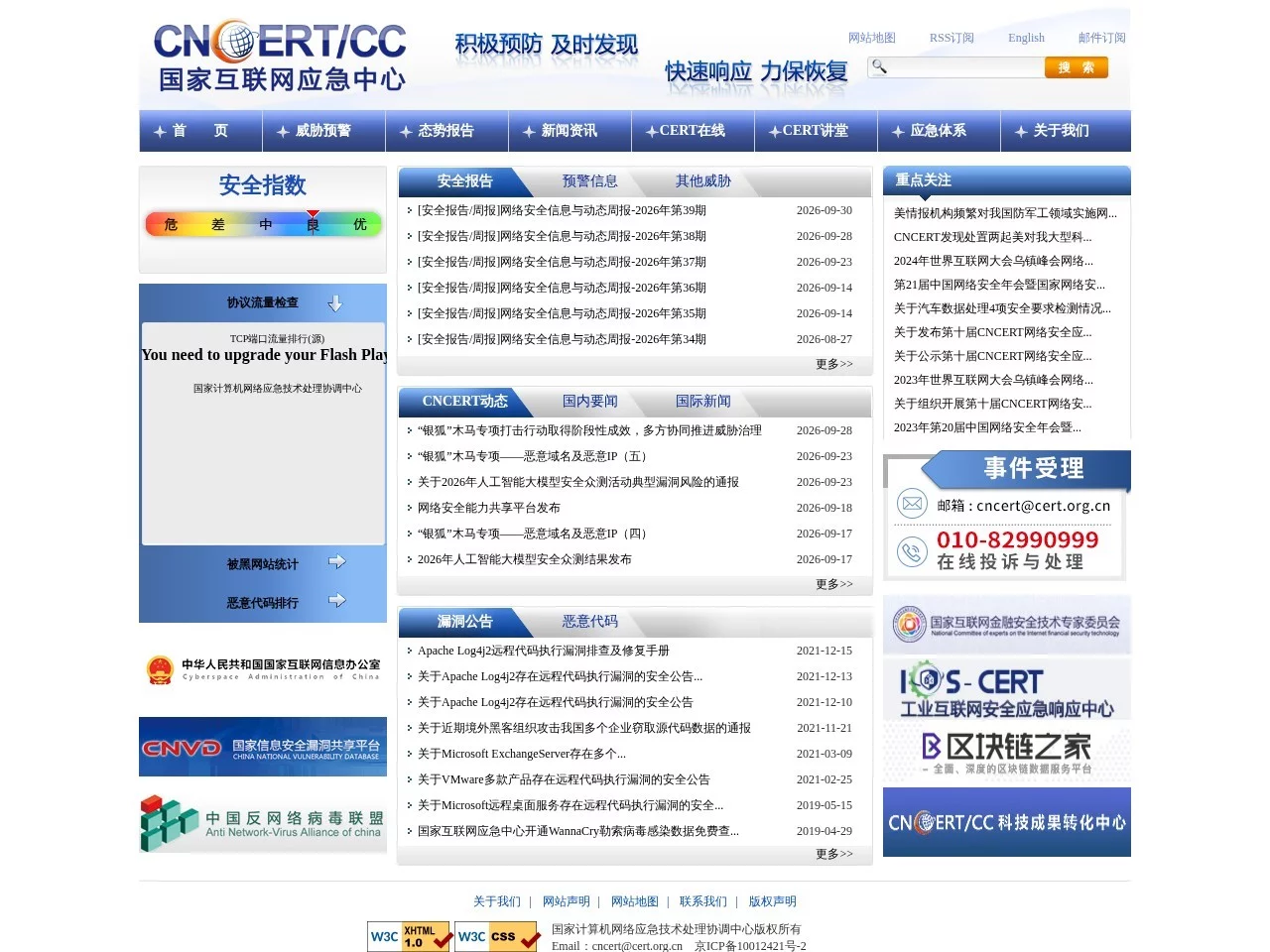This screenshot has width=1270, height=952.
Task: Open the CERT在线 navigation menu
Action: point(693,131)
